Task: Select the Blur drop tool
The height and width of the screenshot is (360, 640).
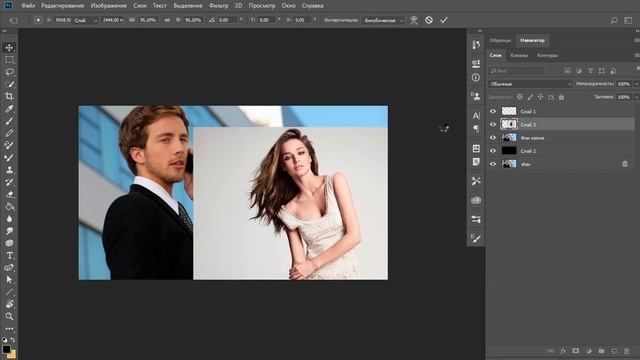Action: point(9,219)
